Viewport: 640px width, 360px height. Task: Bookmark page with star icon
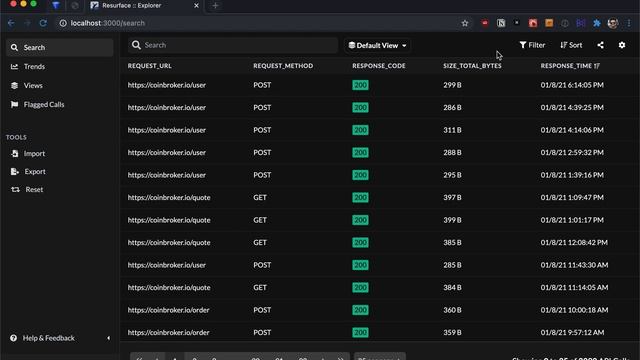[x=465, y=23]
